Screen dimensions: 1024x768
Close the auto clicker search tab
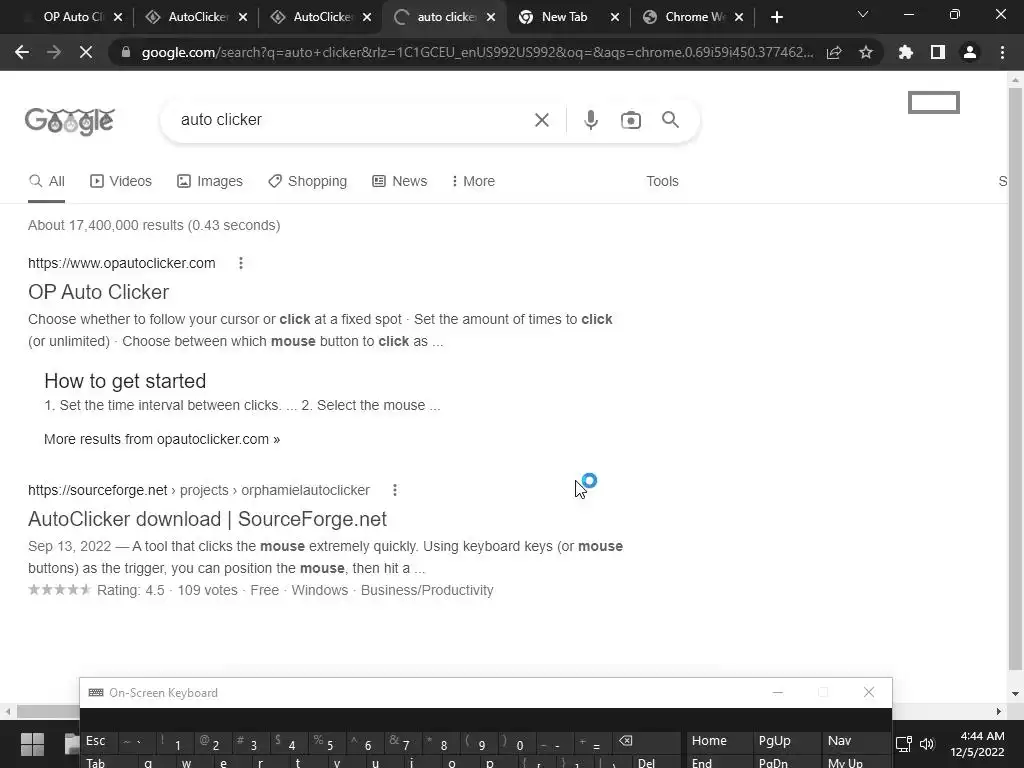click(x=491, y=17)
